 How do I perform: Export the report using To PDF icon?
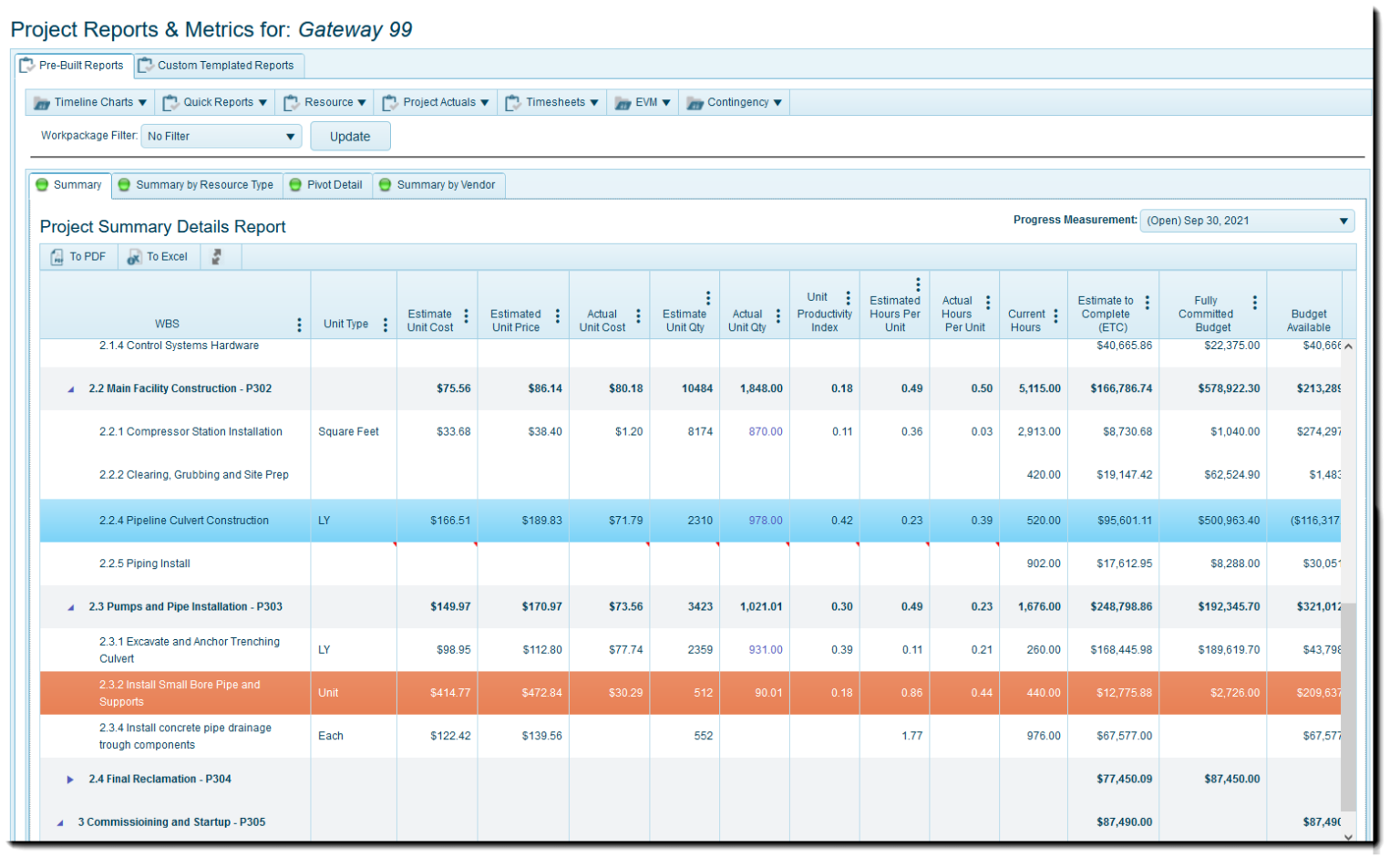[57, 256]
